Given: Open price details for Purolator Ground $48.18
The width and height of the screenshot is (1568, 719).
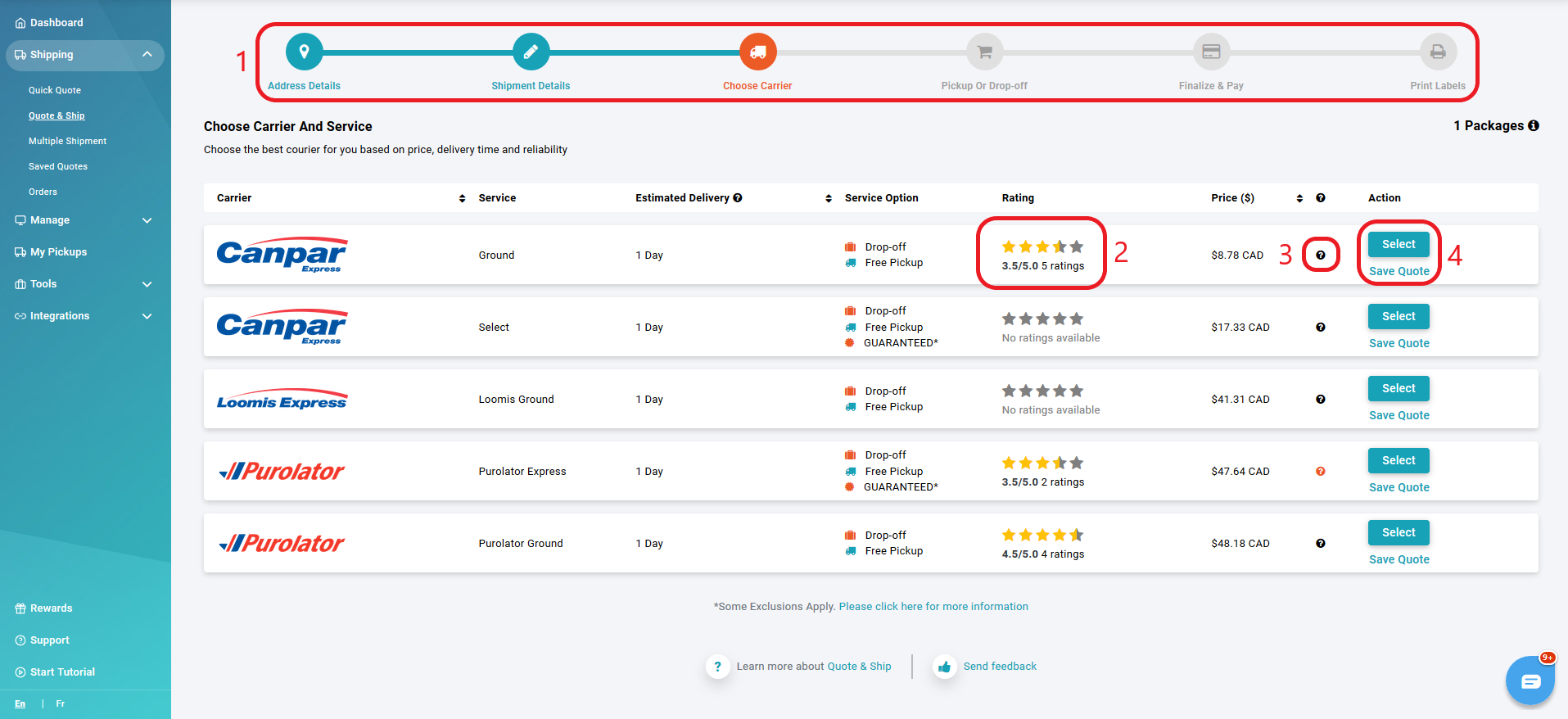Looking at the screenshot, I should pyautogui.click(x=1321, y=543).
